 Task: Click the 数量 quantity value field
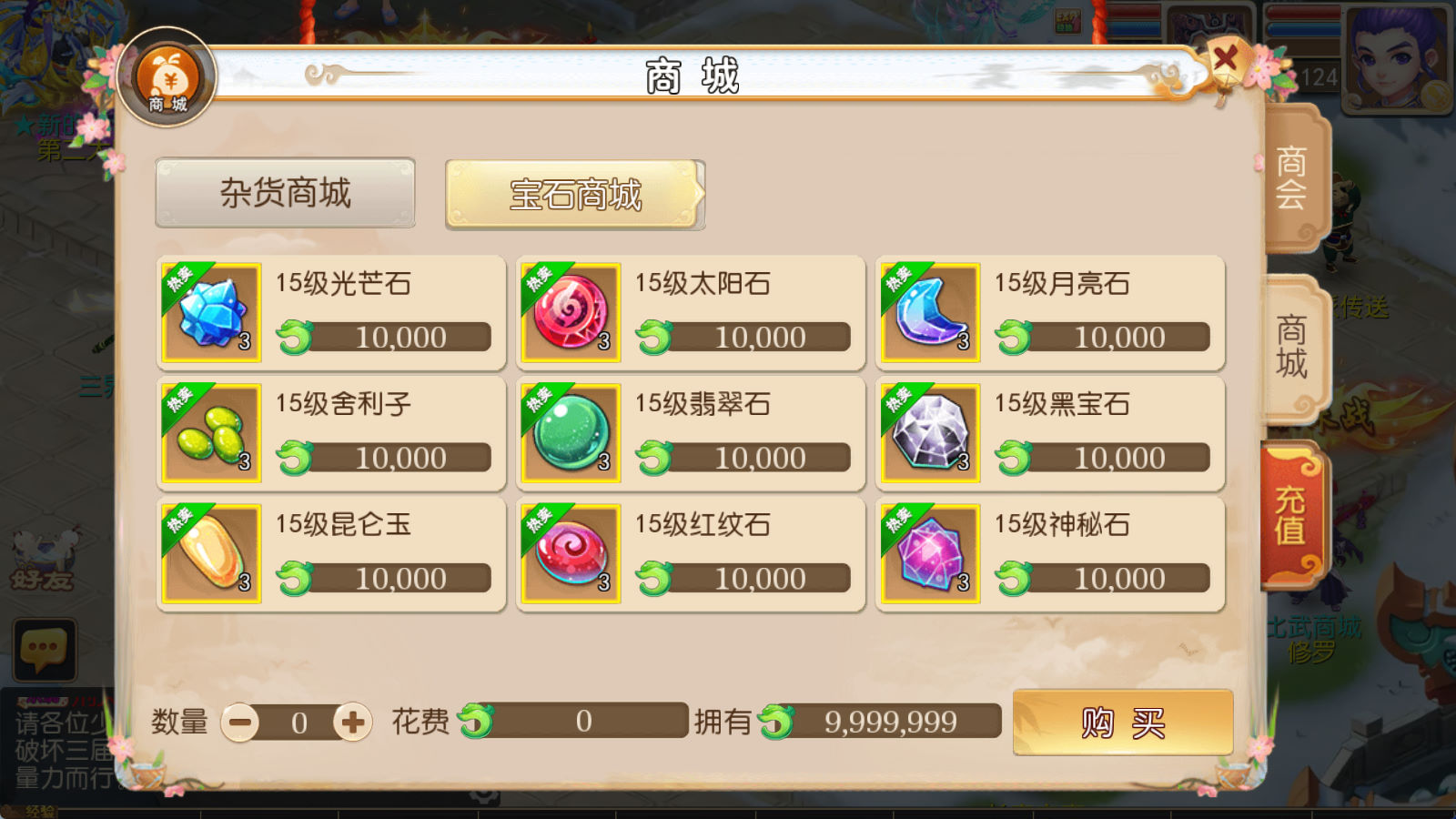(x=298, y=723)
